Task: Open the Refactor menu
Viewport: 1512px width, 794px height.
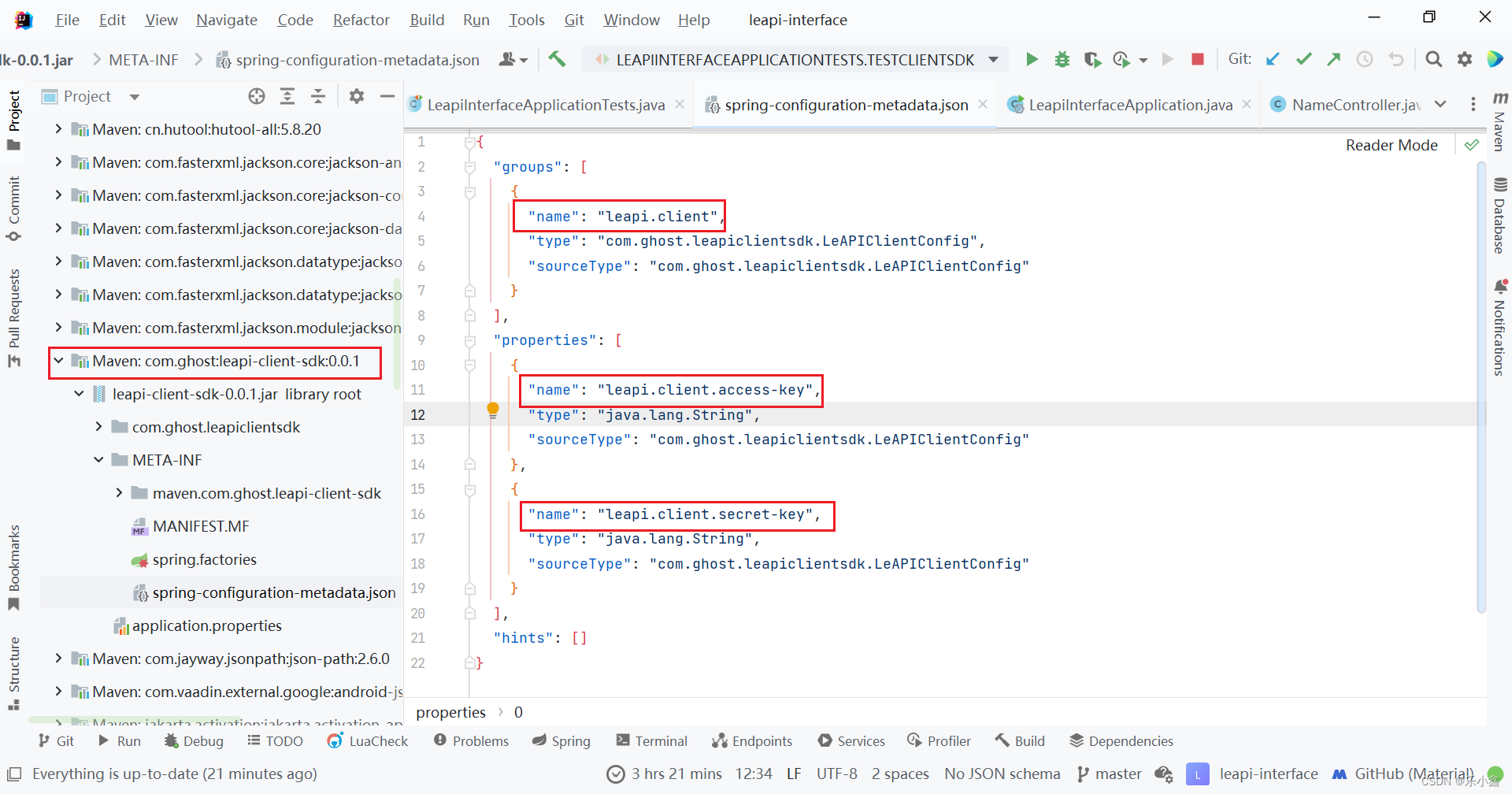Action: tap(361, 20)
